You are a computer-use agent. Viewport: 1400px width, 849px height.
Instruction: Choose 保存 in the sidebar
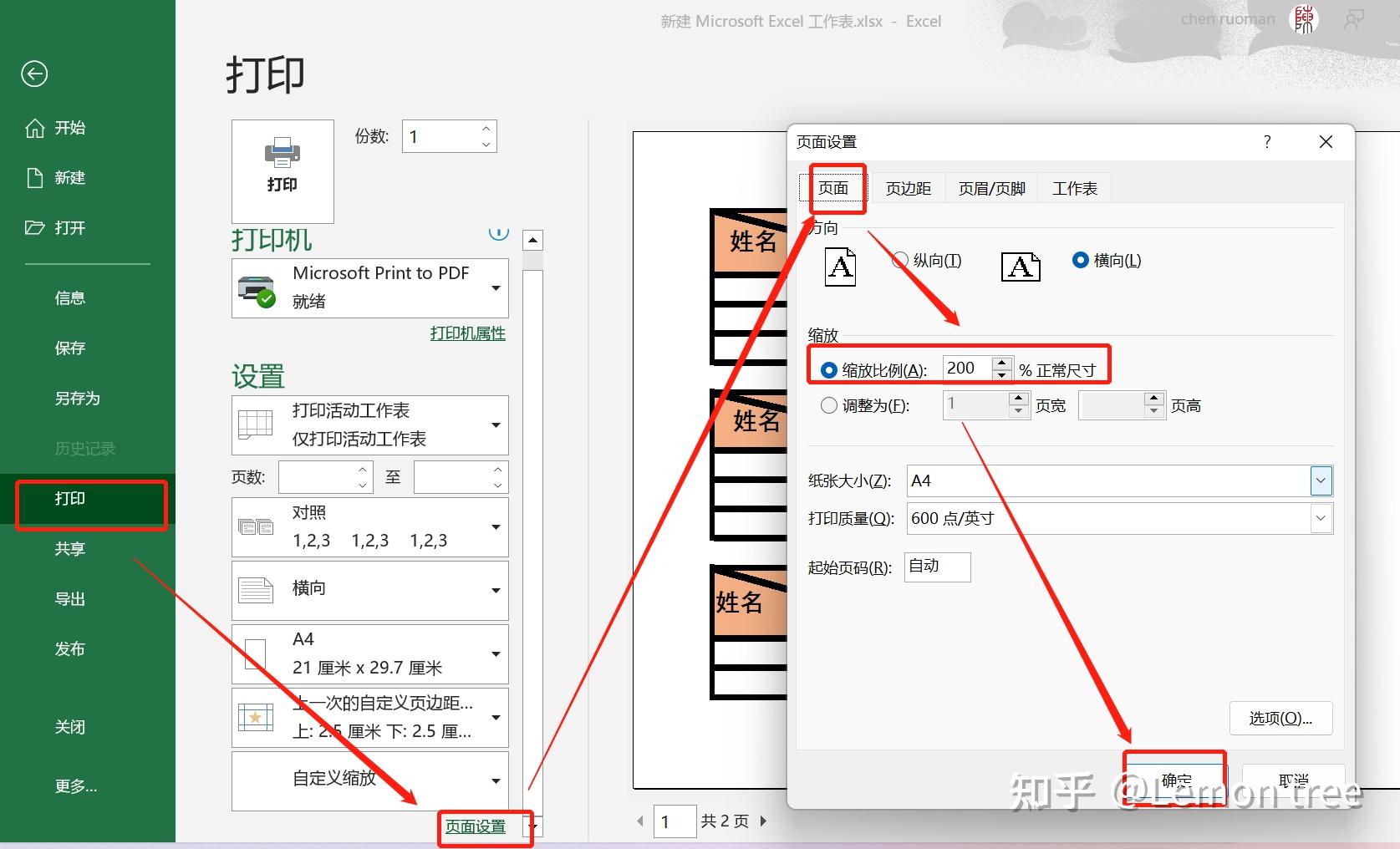(x=70, y=348)
